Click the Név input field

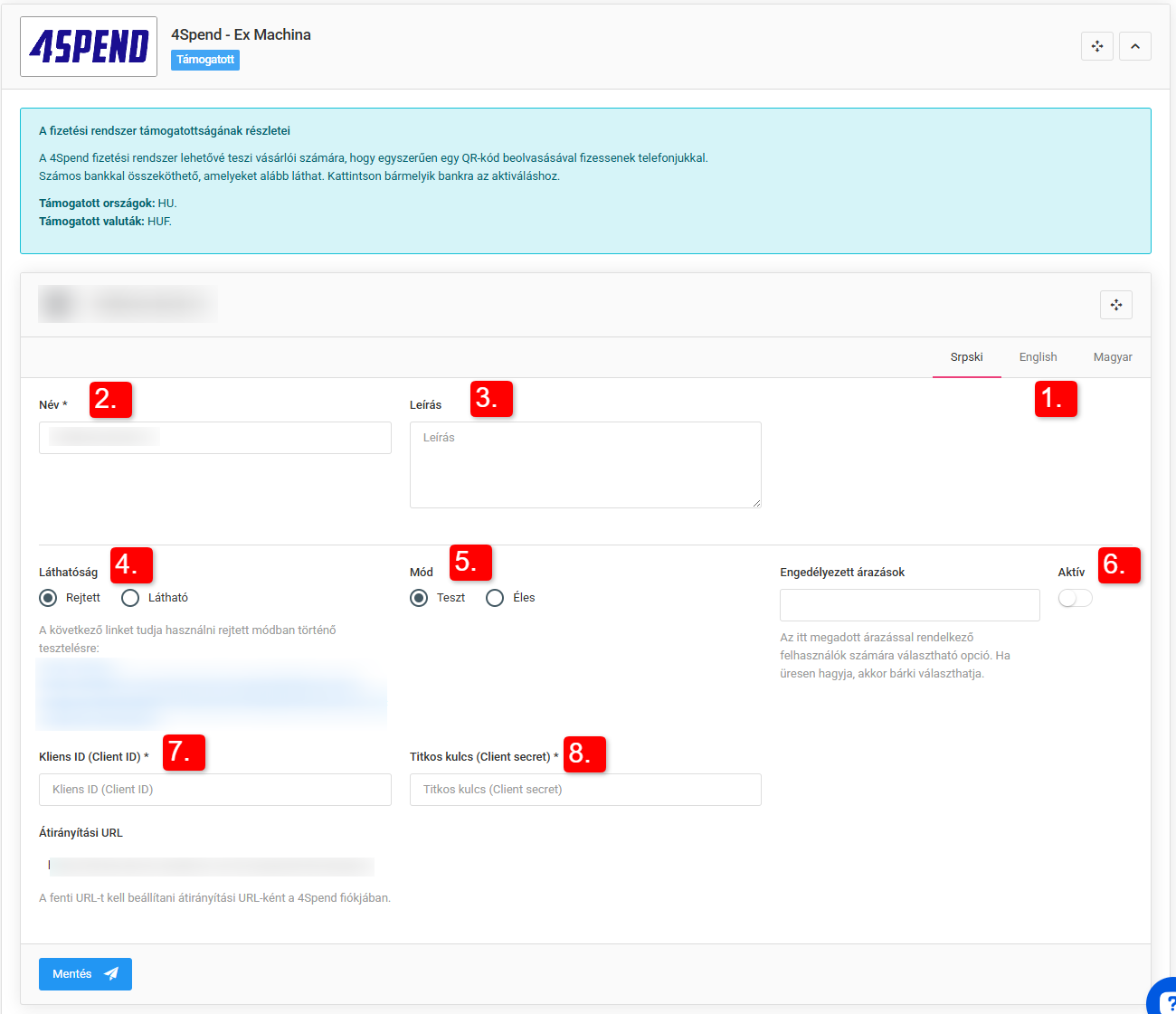(214, 438)
